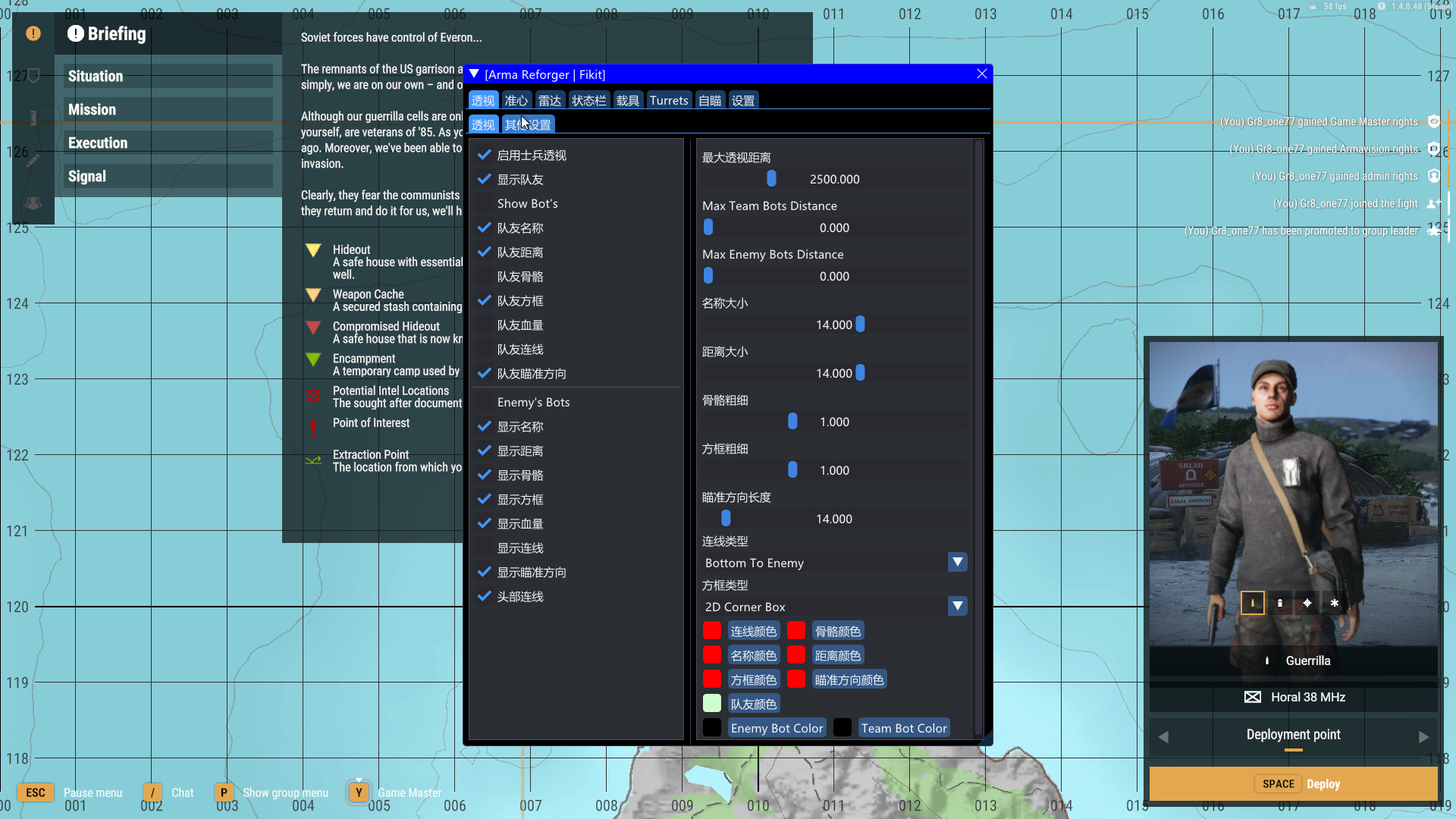Click the Fikit settings panel scrollbar
This screenshot has width=1456, height=819.
click(x=978, y=438)
